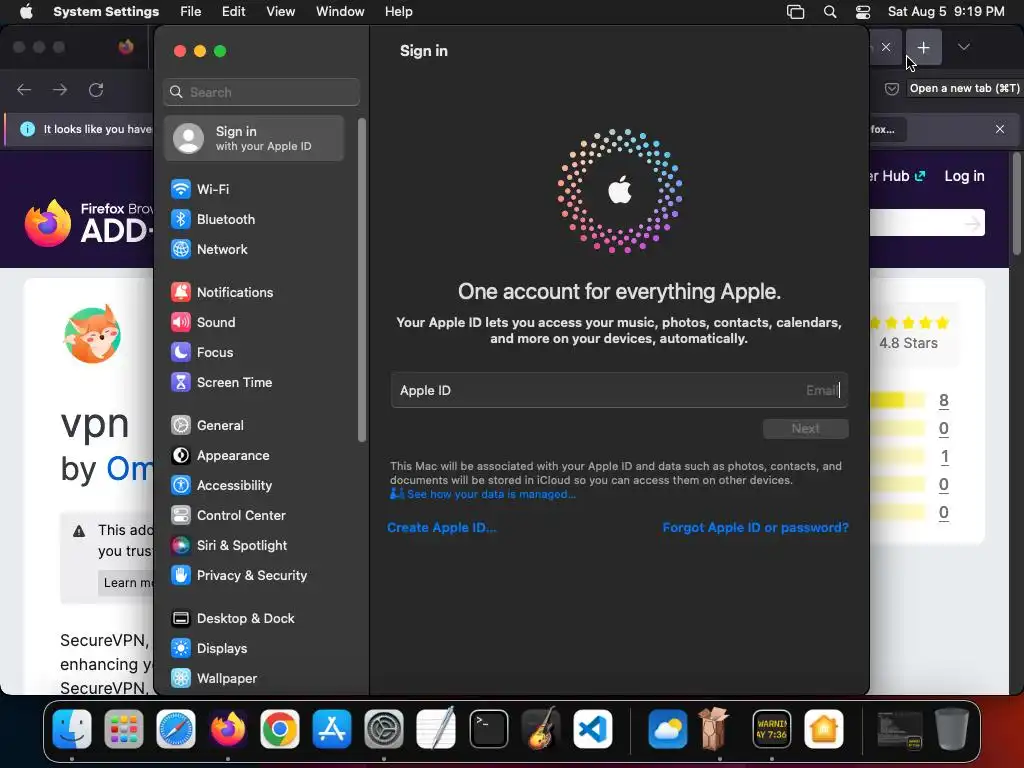
Task: Click Create Apple ID link
Action: [x=441, y=528]
